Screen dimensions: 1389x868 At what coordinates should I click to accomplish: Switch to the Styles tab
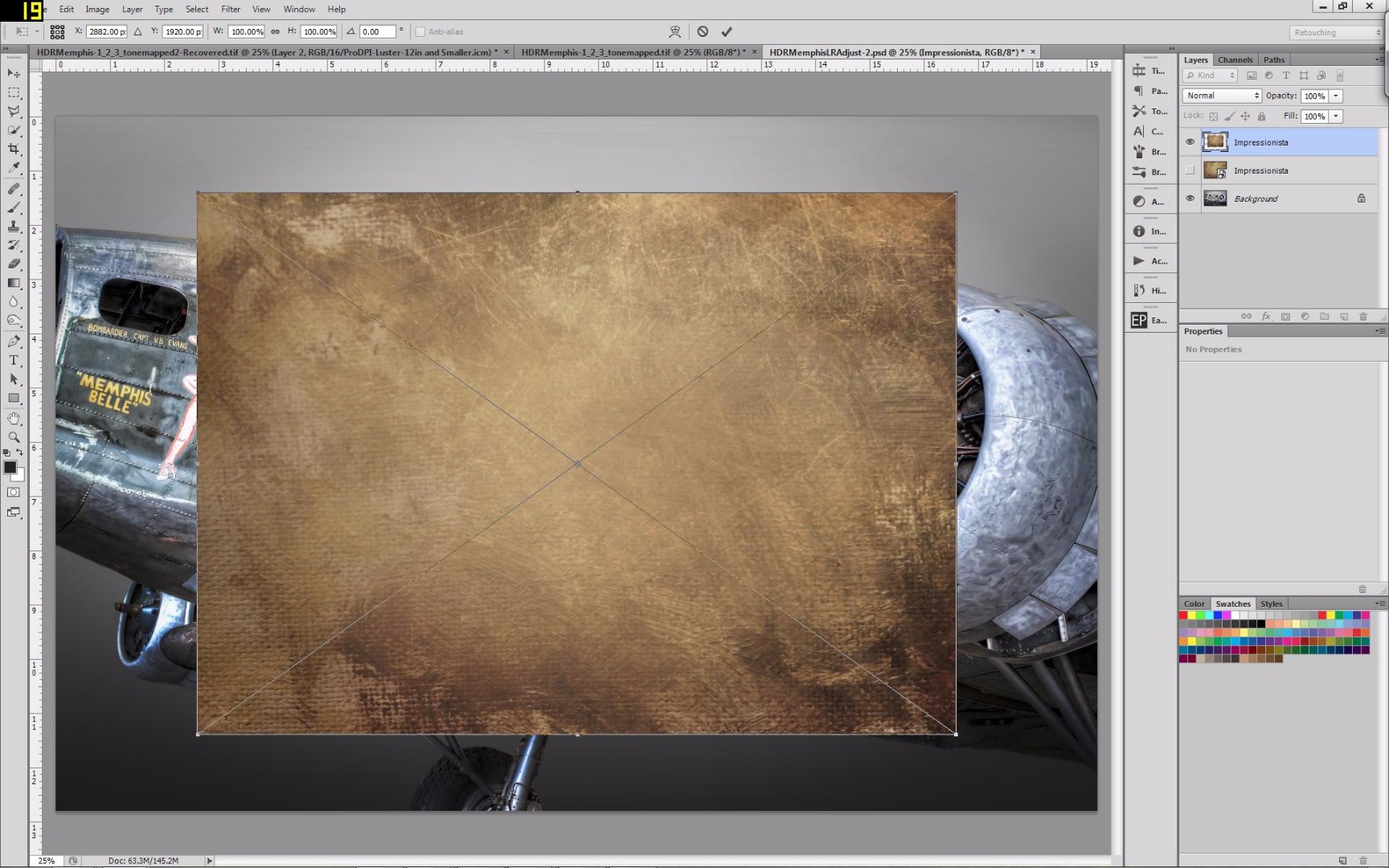pos(1272,604)
